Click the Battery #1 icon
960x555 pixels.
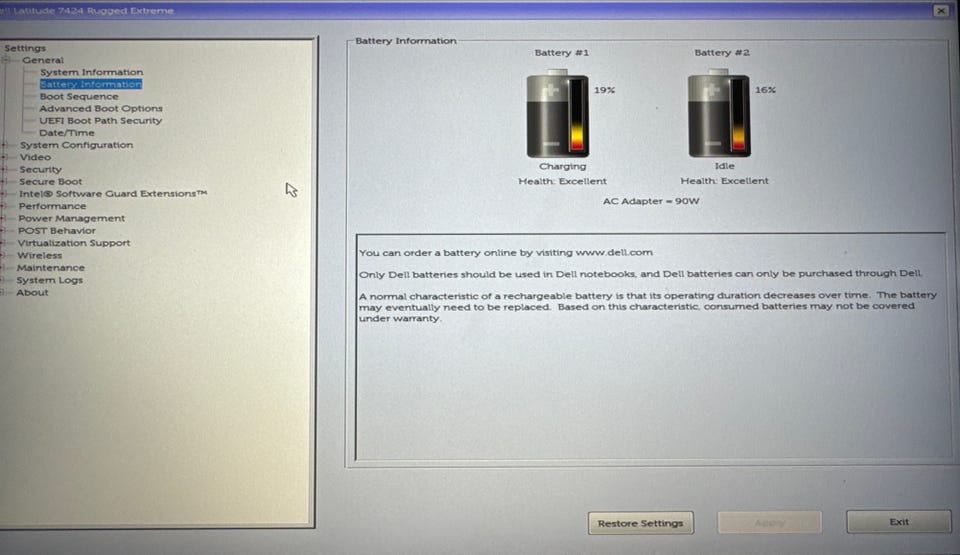tap(557, 113)
